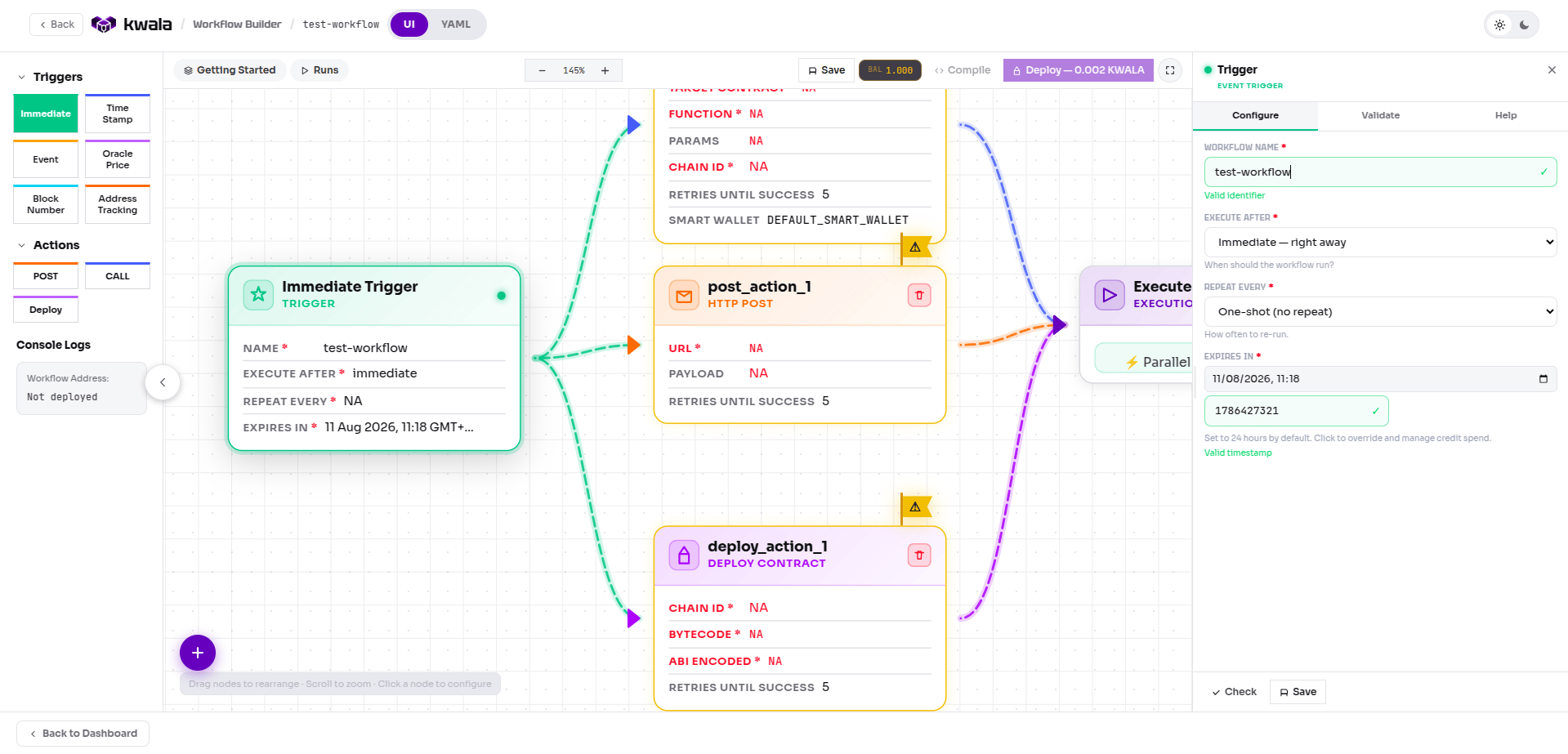1568x754 pixels.
Task: Close the Trigger configuration panel
Action: pos(1552,70)
